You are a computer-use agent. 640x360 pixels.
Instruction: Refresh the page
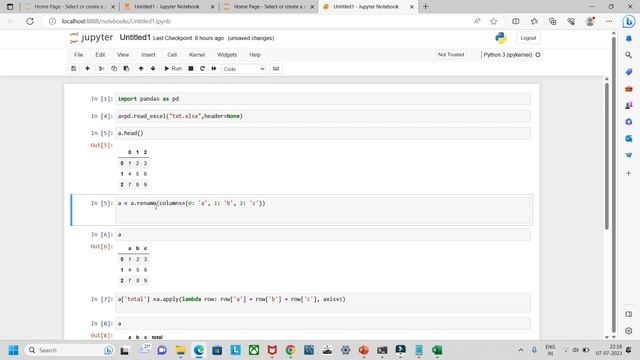click(x=30, y=21)
